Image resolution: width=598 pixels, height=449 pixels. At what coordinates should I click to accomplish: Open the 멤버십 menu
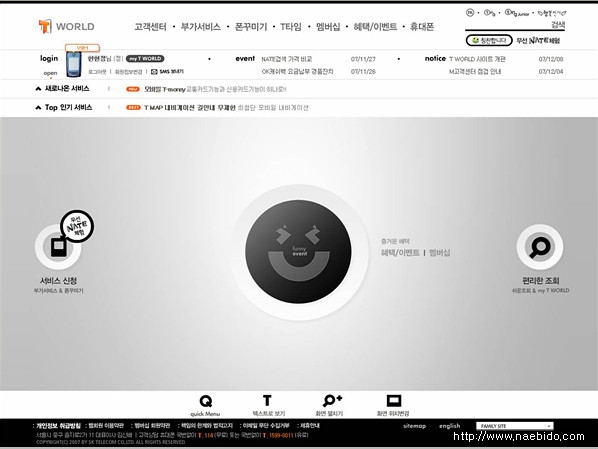328,27
